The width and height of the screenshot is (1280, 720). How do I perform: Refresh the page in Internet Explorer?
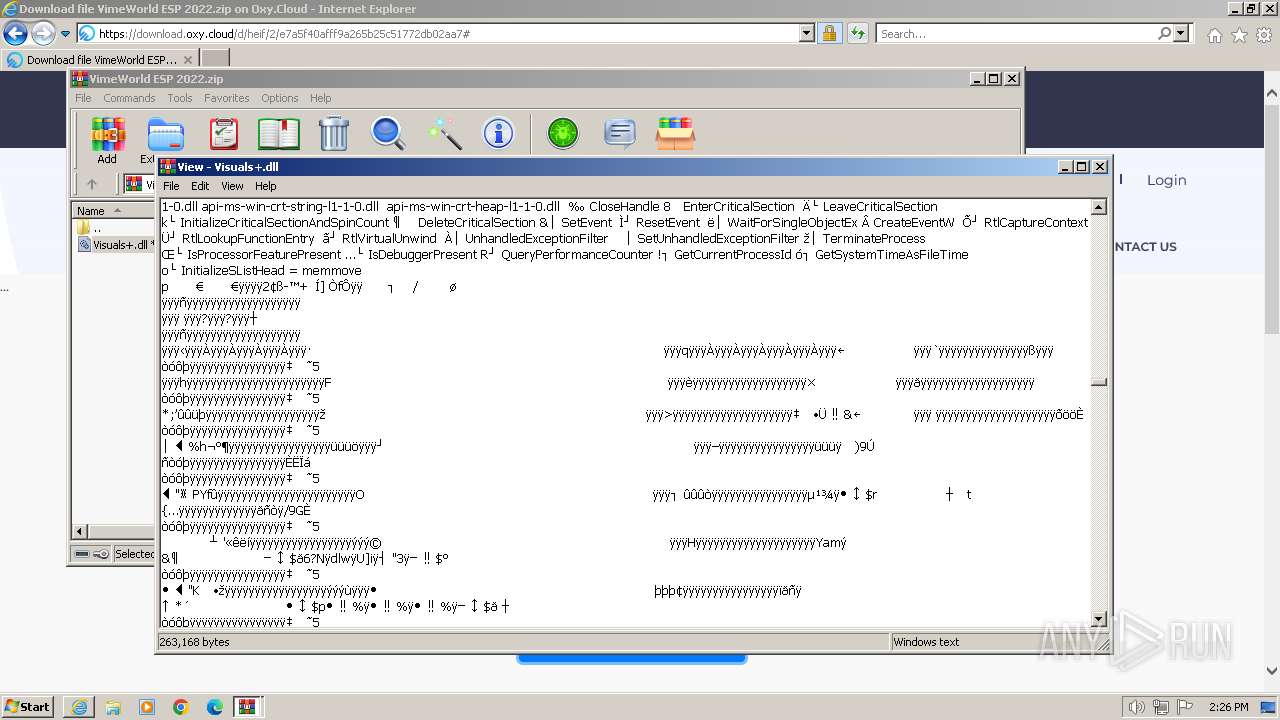857,33
